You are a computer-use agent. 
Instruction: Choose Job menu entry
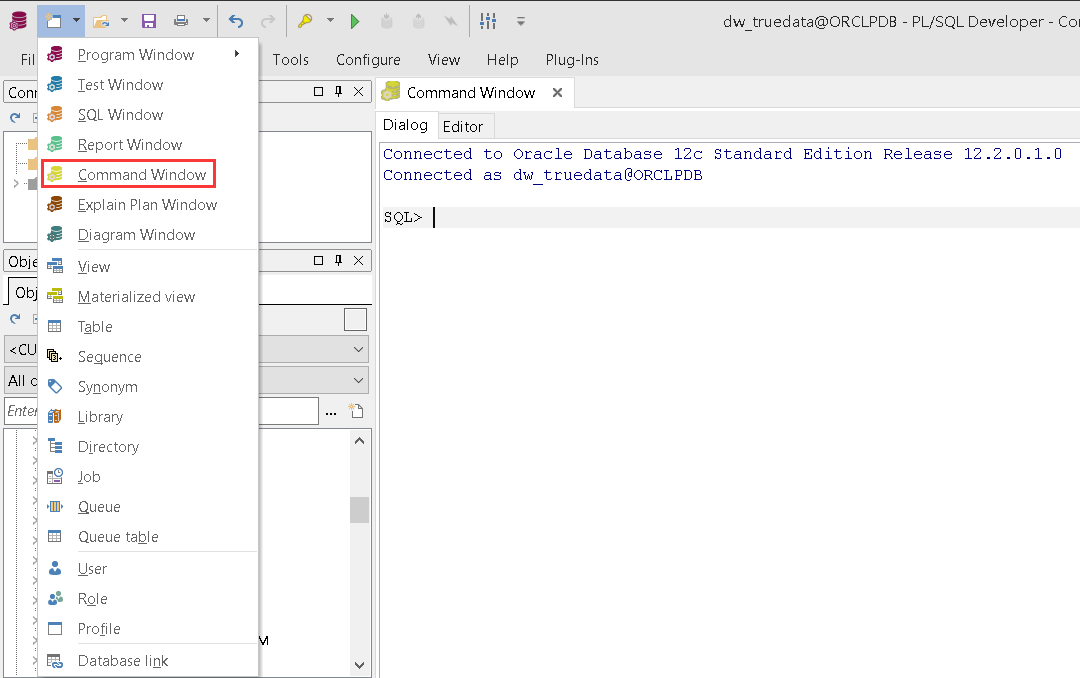(148, 477)
